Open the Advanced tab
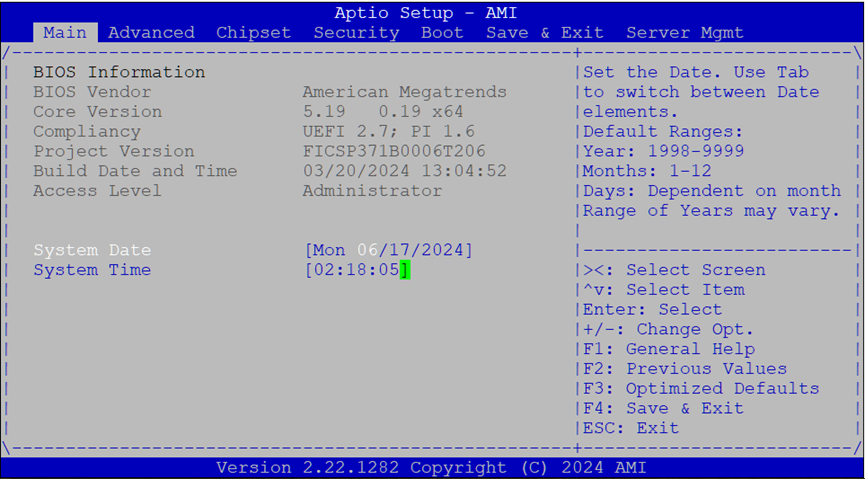 point(151,33)
